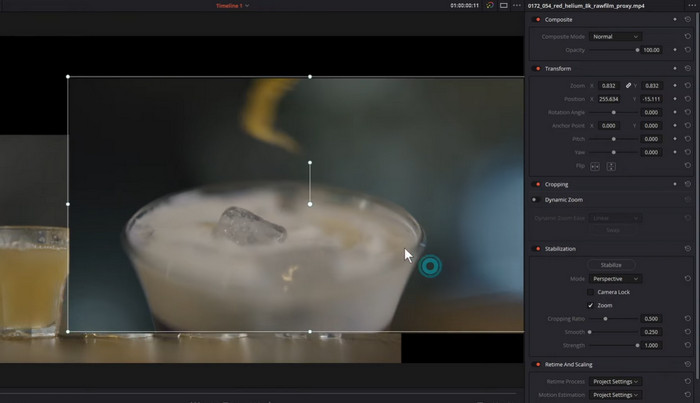
Task: Add keyframe for Opacity
Action: 675,50
